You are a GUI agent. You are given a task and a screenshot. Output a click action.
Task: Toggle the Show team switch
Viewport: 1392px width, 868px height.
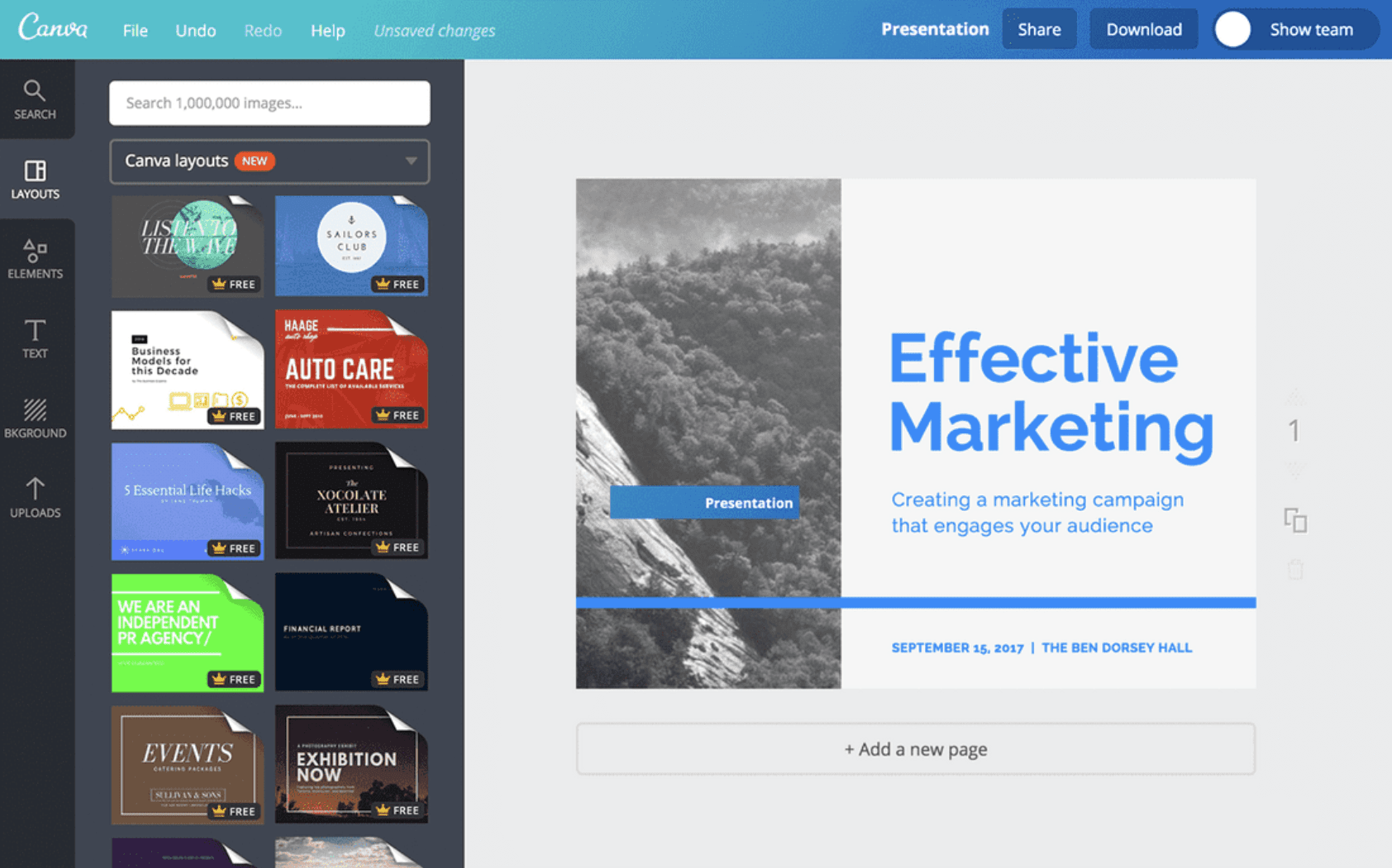pos(1232,30)
